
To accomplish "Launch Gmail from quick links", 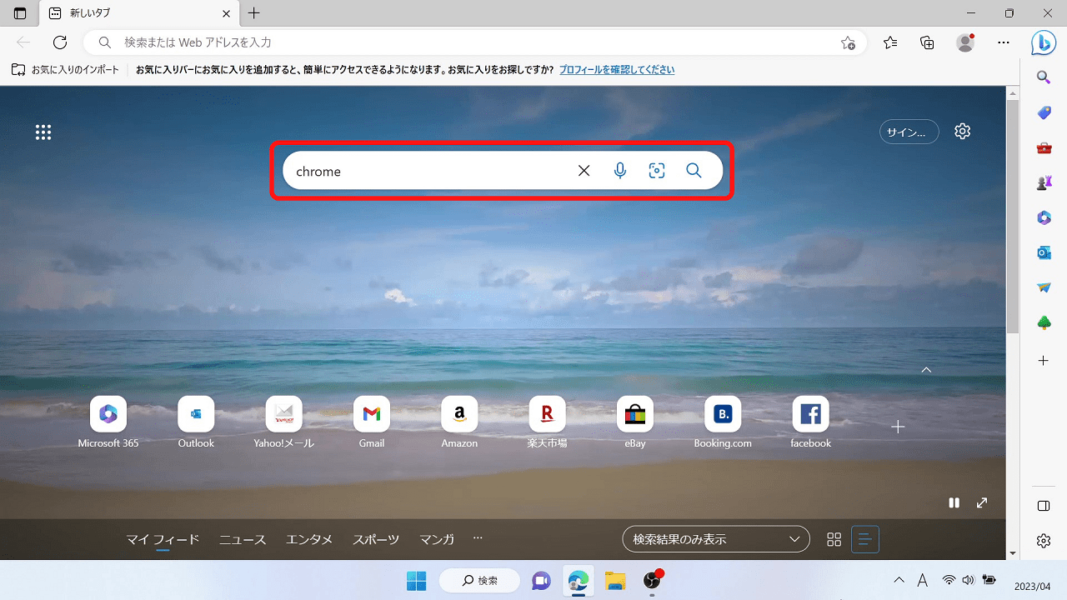I will [x=371, y=413].
